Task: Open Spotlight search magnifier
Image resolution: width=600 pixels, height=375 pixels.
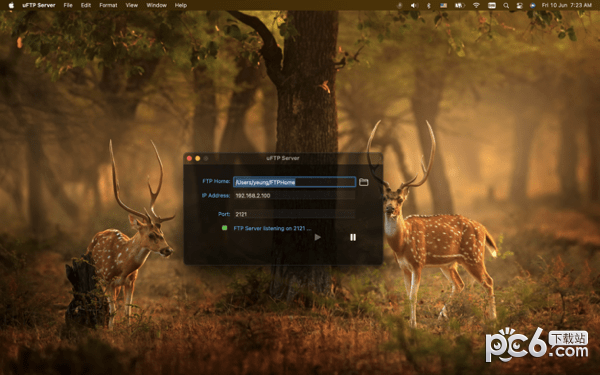Action: pos(506,5)
